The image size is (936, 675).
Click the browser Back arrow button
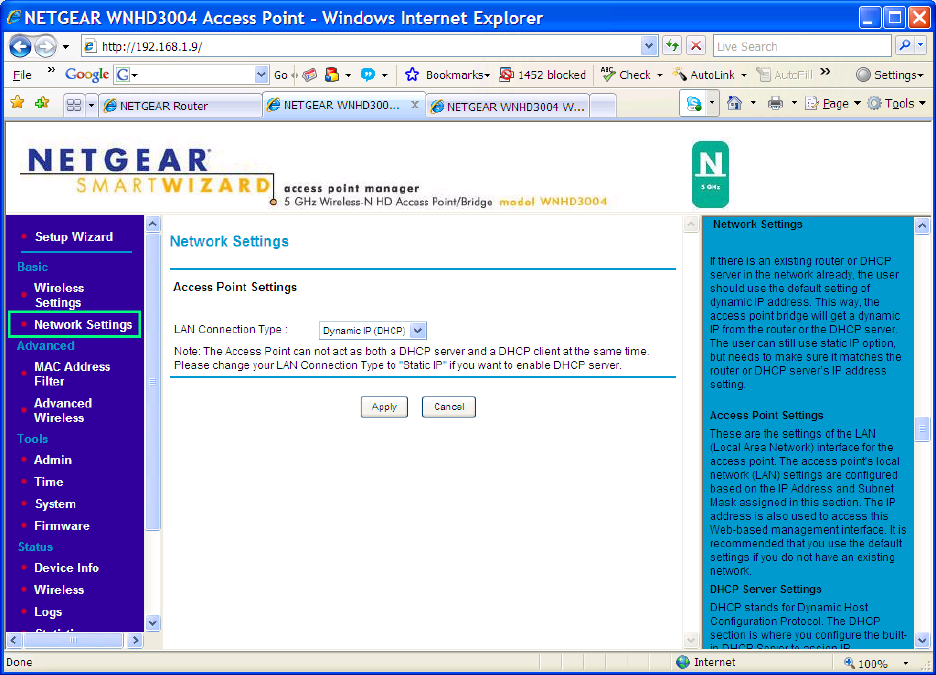(20, 46)
